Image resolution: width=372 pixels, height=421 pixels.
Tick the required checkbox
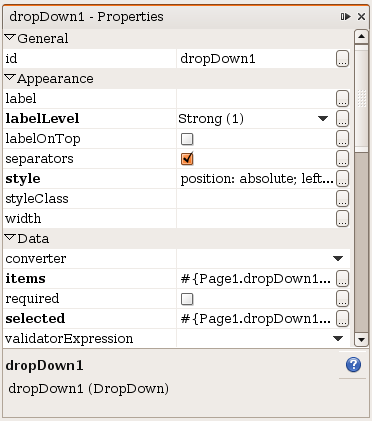pyautogui.click(x=187, y=299)
